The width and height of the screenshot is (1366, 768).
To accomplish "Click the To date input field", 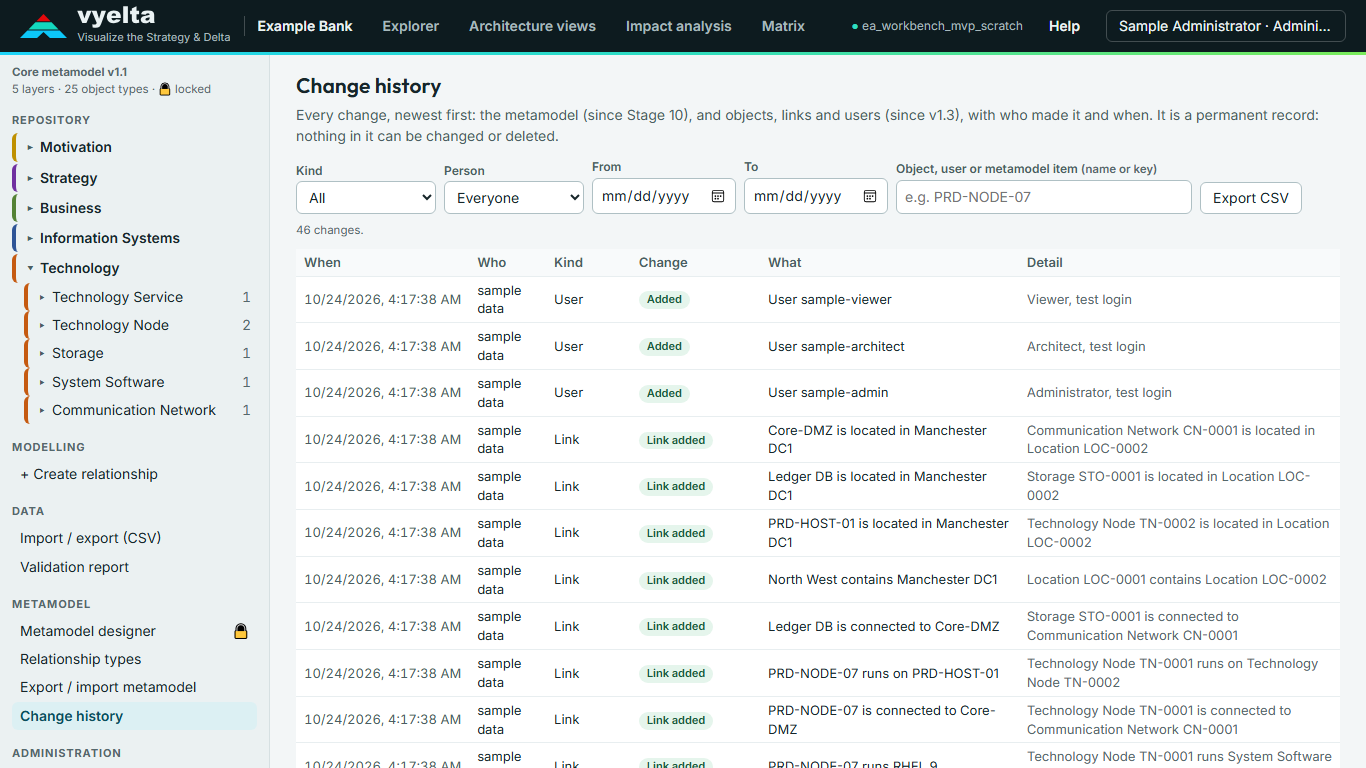I will click(x=816, y=196).
